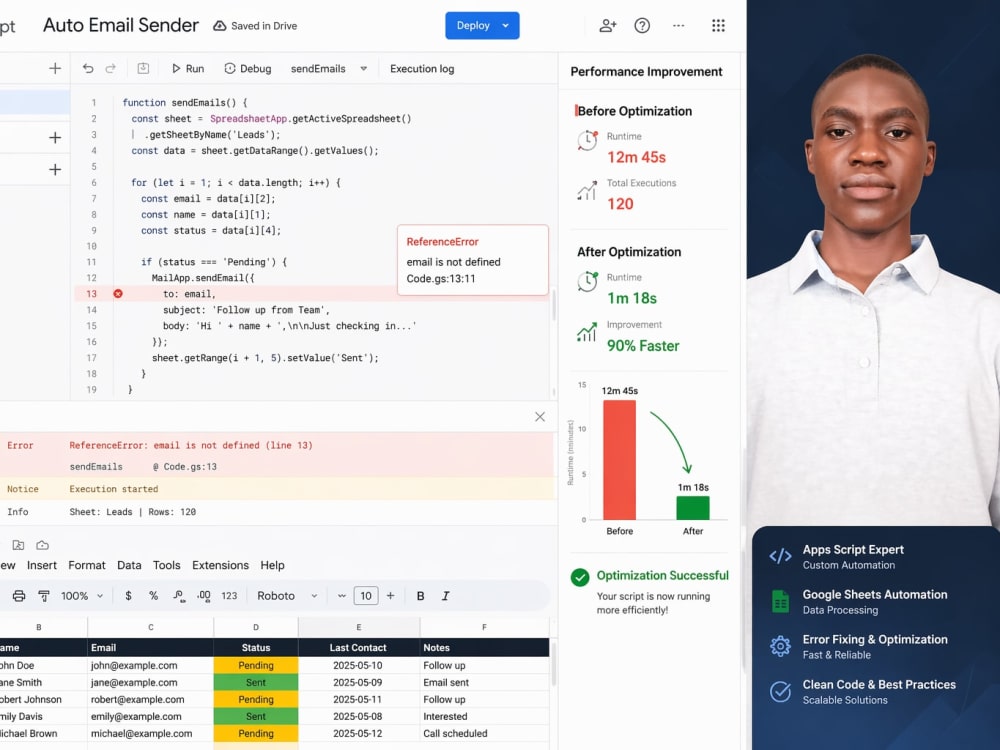Open the Extensions menu
This screenshot has height=750, width=1000.
(x=221, y=565)
